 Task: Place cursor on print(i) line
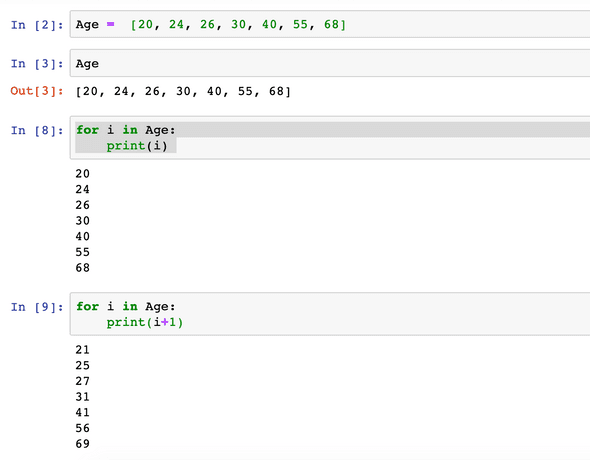(x=137, y=146)
